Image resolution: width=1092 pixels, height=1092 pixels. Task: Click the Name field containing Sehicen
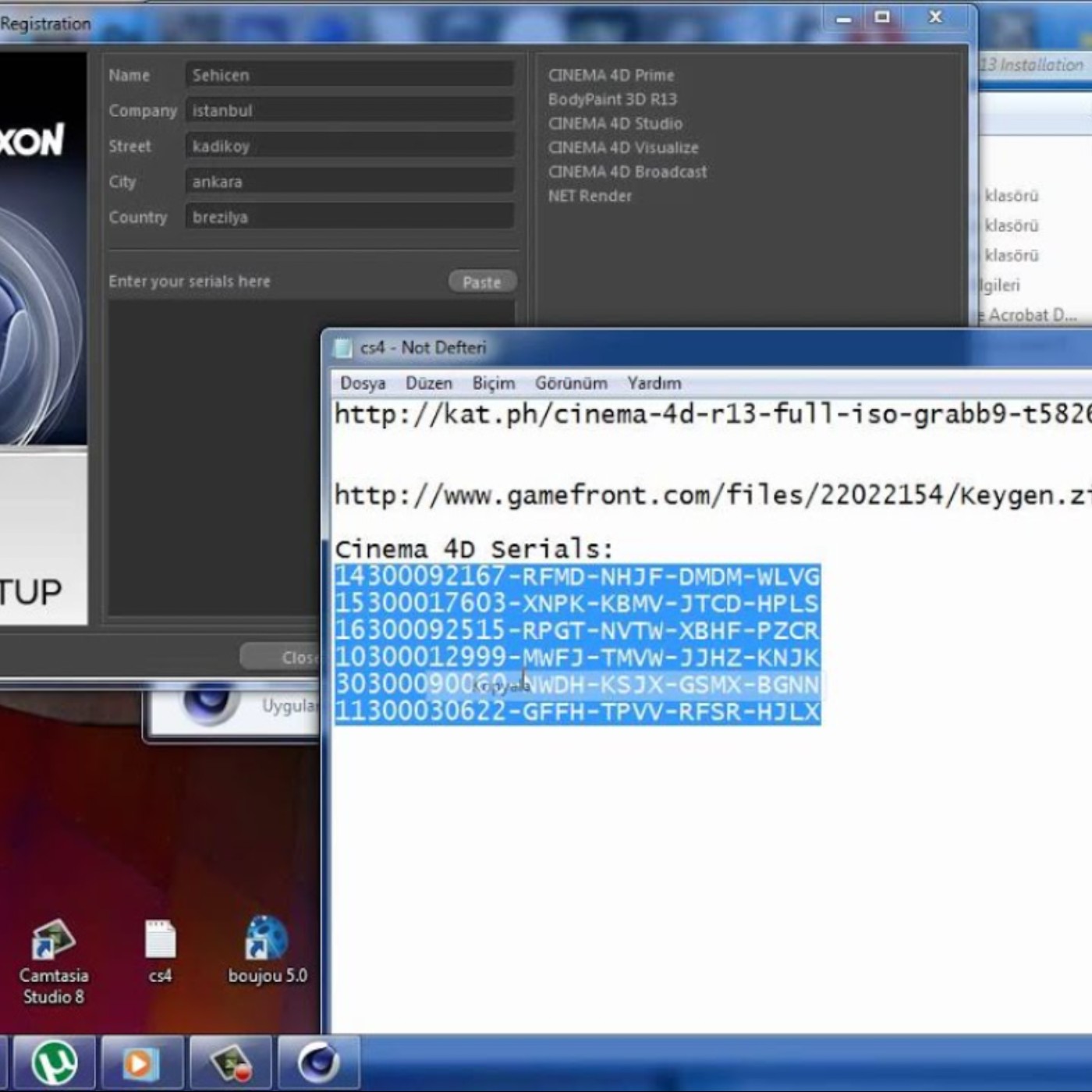pos(349,75)
